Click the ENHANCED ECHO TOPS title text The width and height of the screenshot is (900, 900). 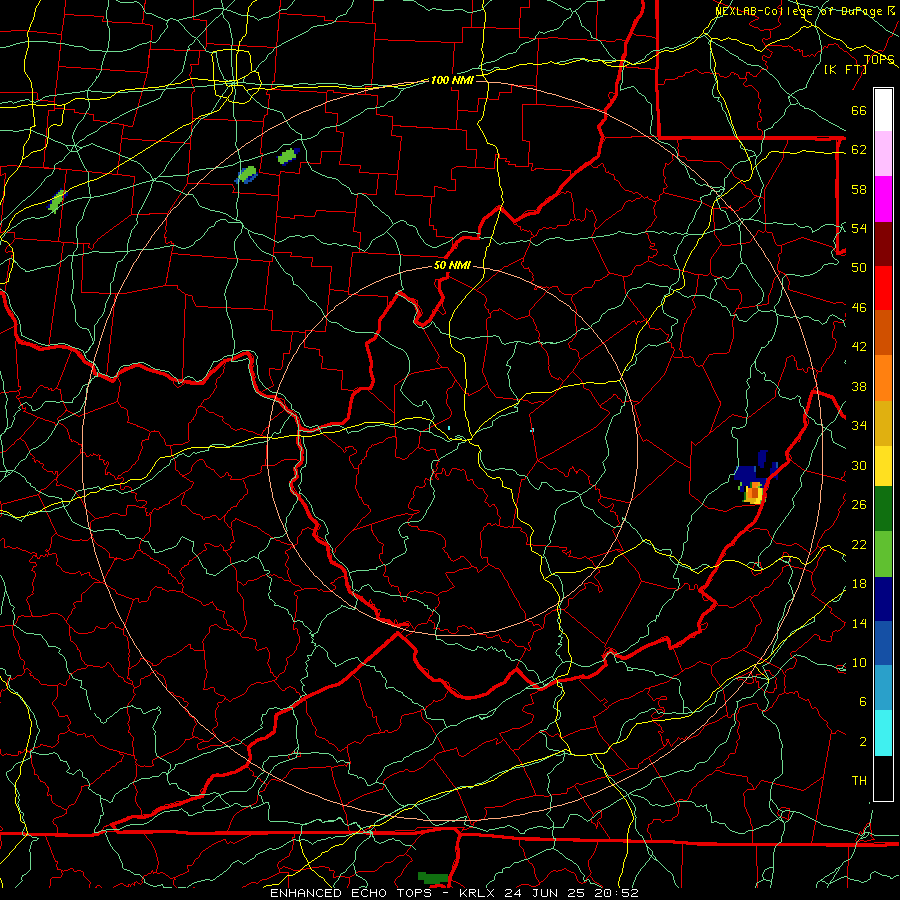click(x=351, y=893)
